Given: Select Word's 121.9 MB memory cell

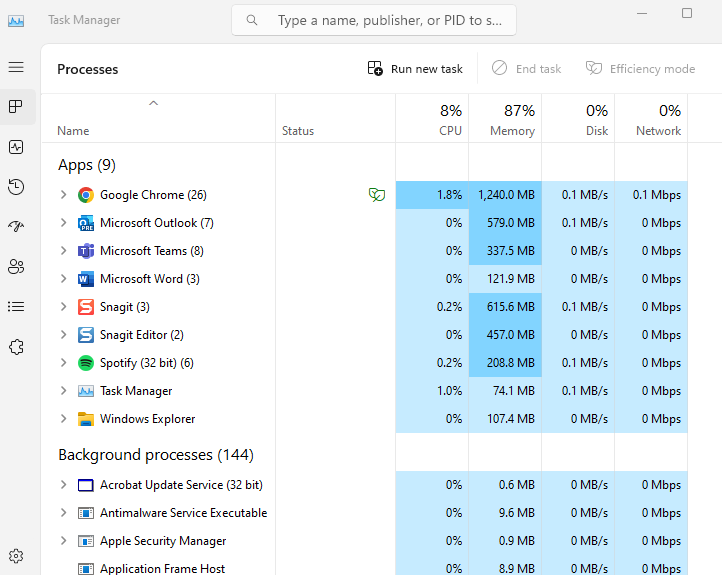Looking at the screenshot, I should [x=505, y=279].
